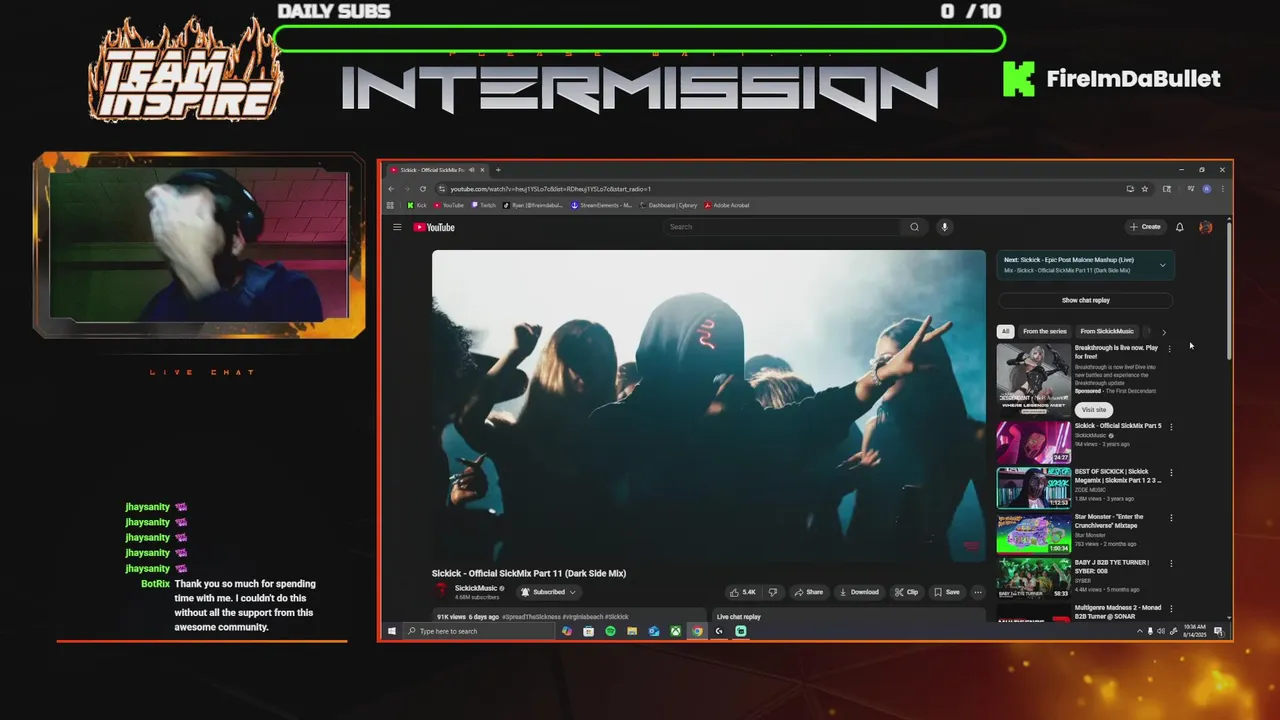Select From SickickMusic chip
Screen dimensions: 1280x720
[x=1107, y=331]
